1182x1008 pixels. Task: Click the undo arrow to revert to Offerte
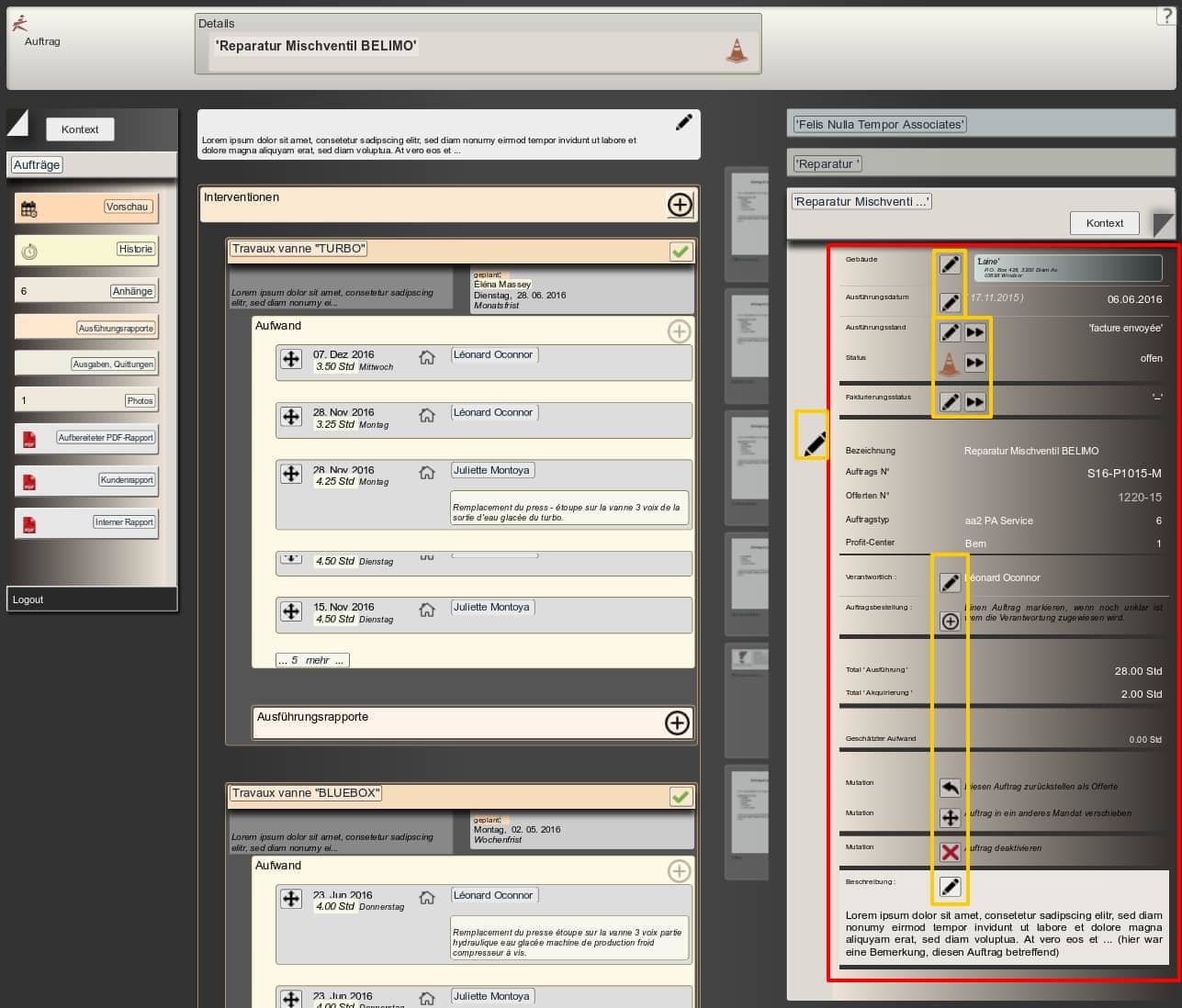click(x=950, y=788)
